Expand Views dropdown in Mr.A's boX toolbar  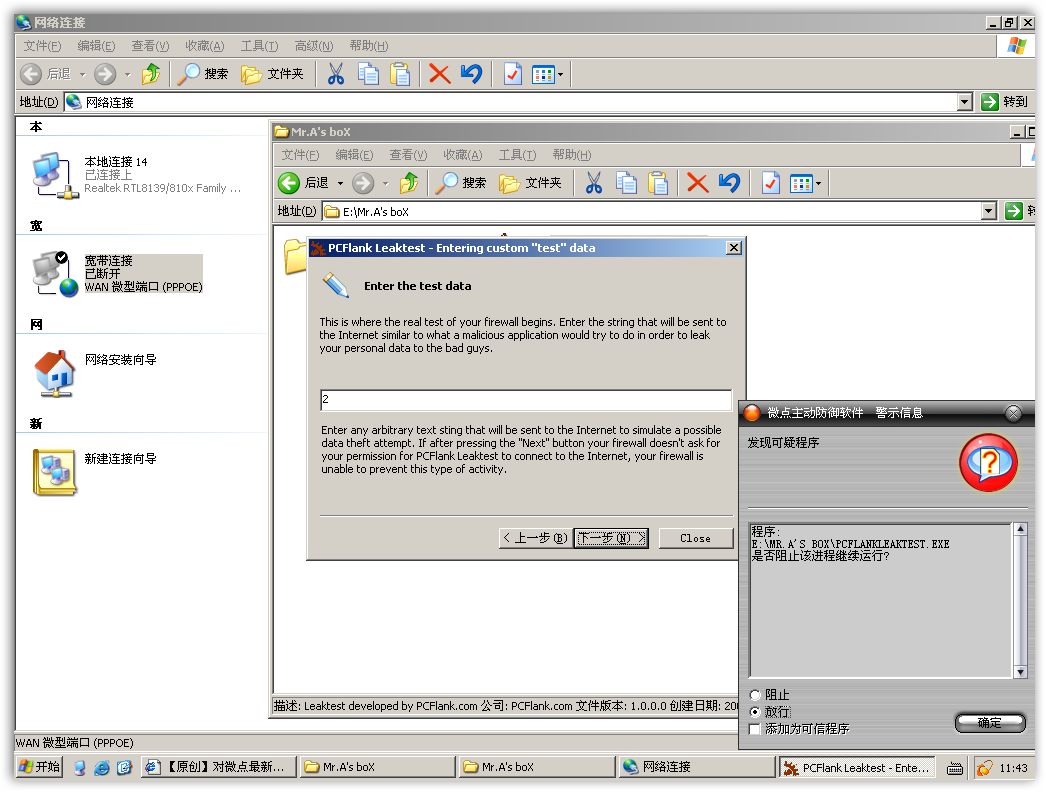819,183
